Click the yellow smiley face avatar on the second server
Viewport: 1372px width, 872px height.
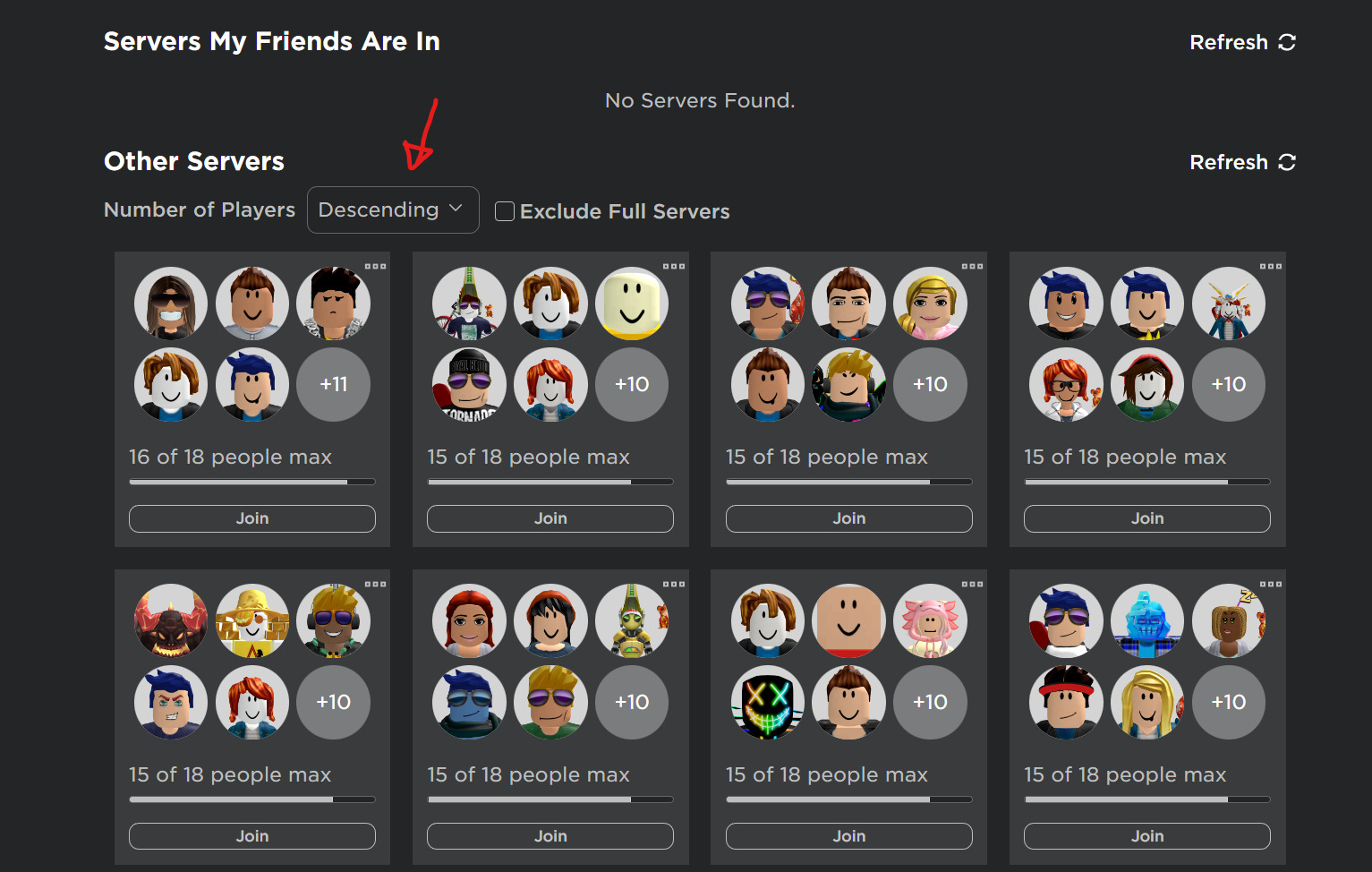pyautogui.click(x=632, y=303)
